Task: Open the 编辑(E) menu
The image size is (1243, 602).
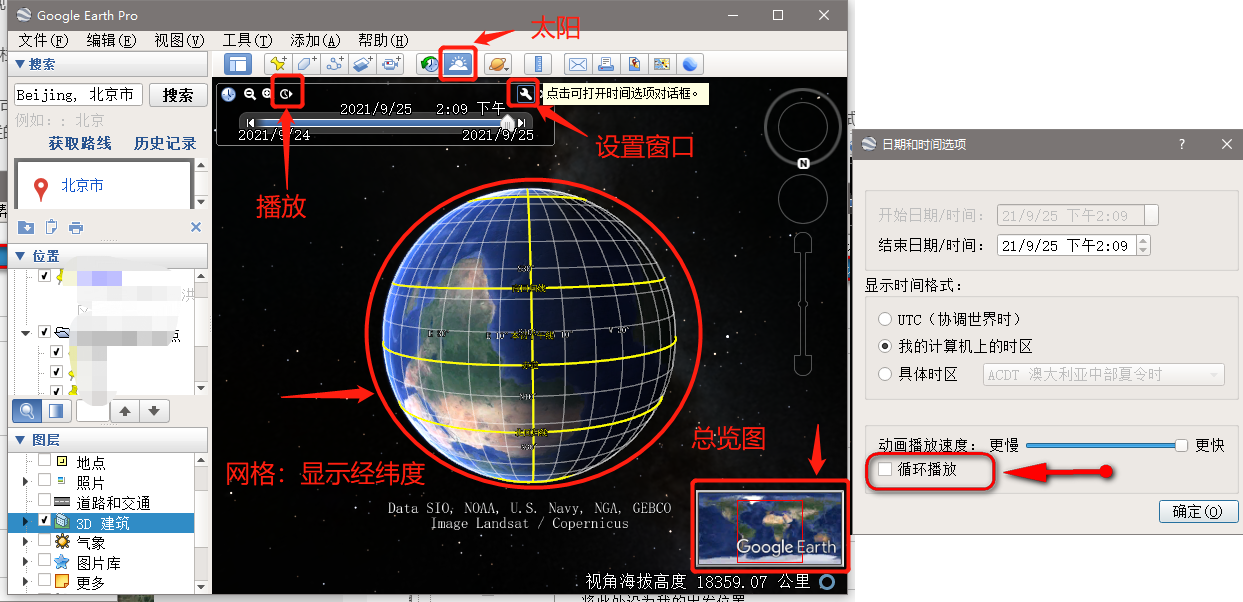Action: pyautogui.click(x=111, y=40)
